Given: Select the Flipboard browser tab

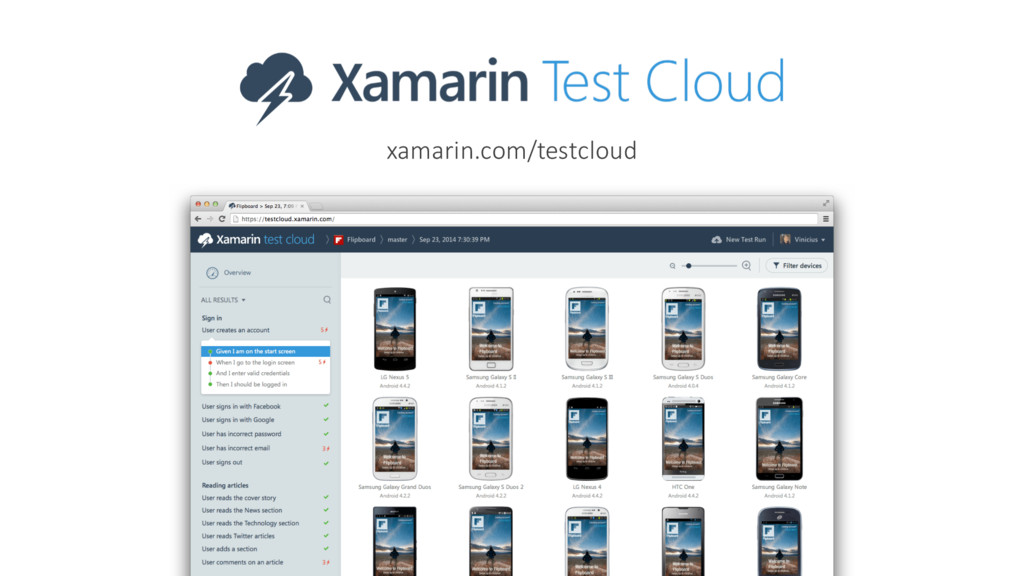Looking at the screenshot, I should tap(264, 206).
